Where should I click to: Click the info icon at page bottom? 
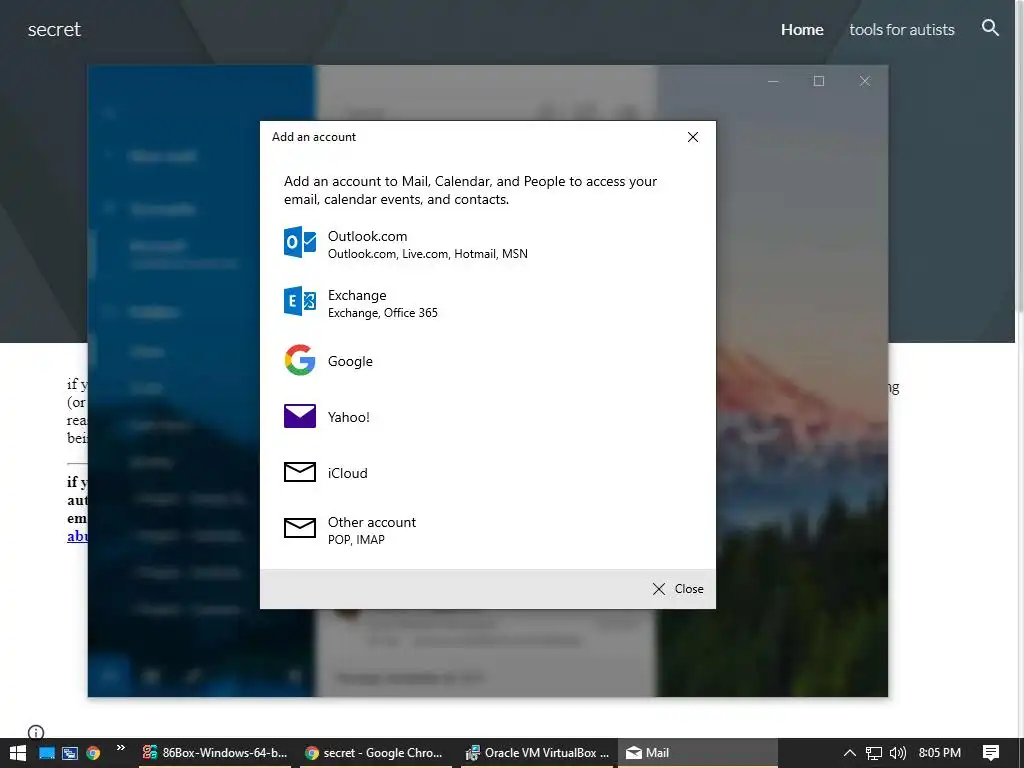click(x=36, y=732)
